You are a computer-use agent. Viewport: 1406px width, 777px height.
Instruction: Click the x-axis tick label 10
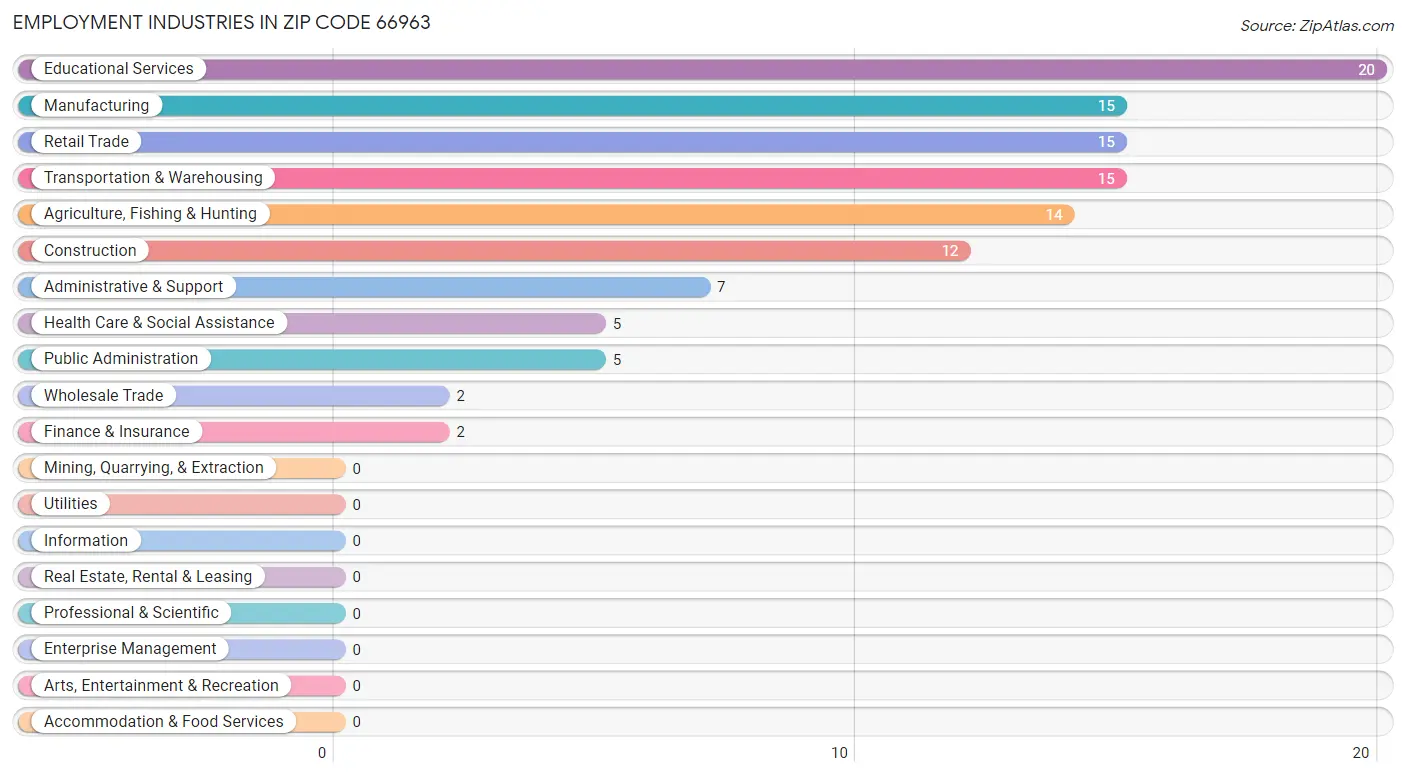(x=841, y=753)
